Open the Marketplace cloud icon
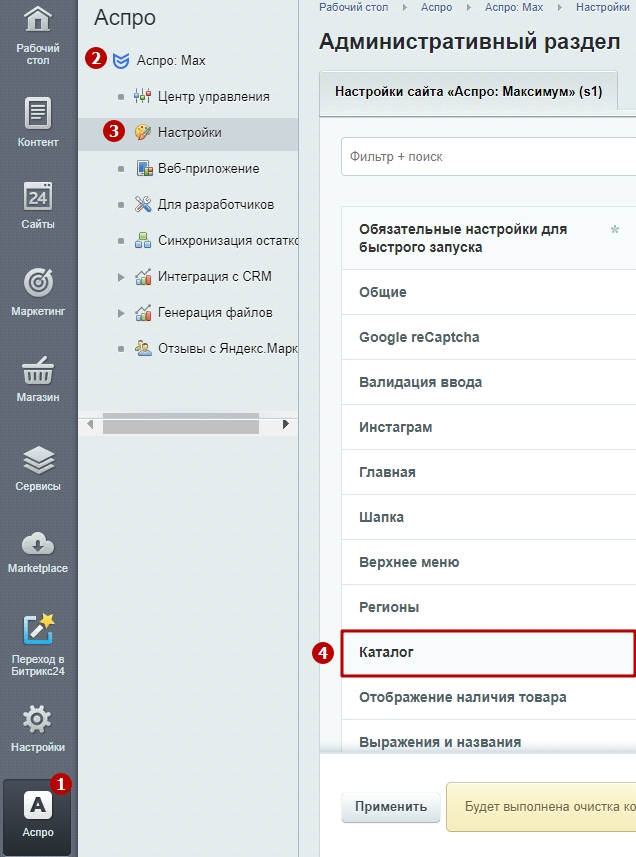The width and height of the screenshot is (636, 857). [x=38, y=544]
